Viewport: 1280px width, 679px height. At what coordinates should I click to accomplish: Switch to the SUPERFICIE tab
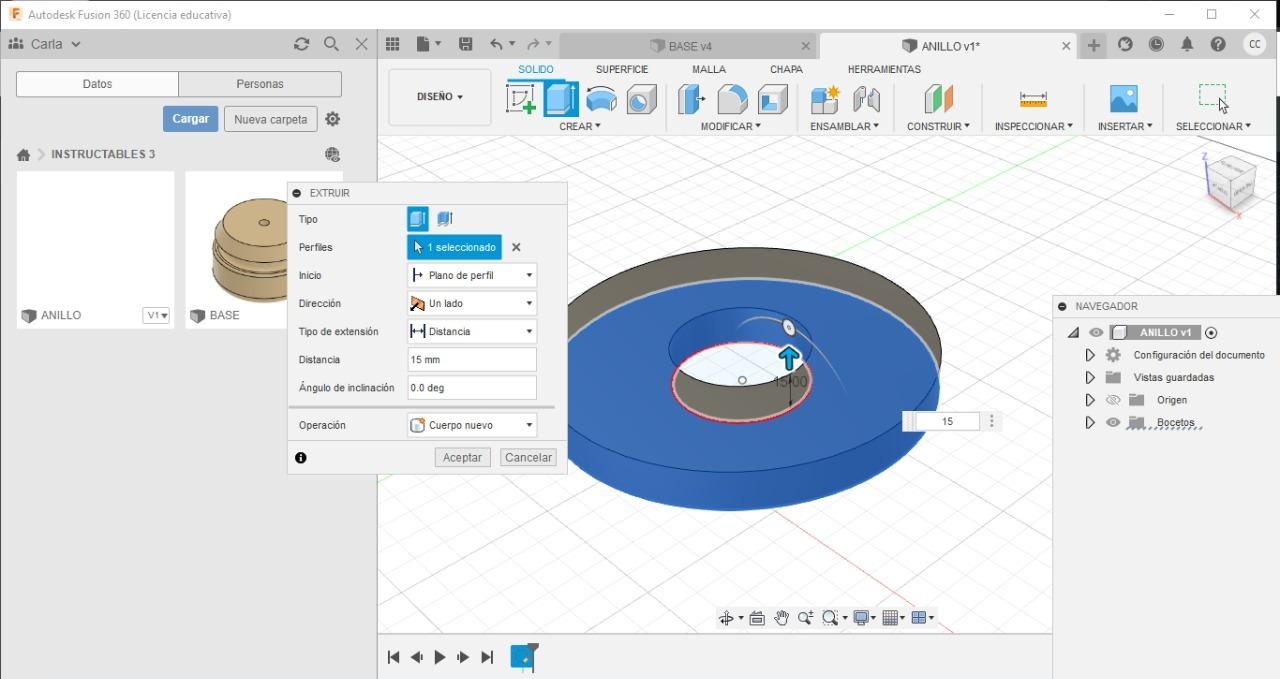pyautogui.click(x=622, y=69)
